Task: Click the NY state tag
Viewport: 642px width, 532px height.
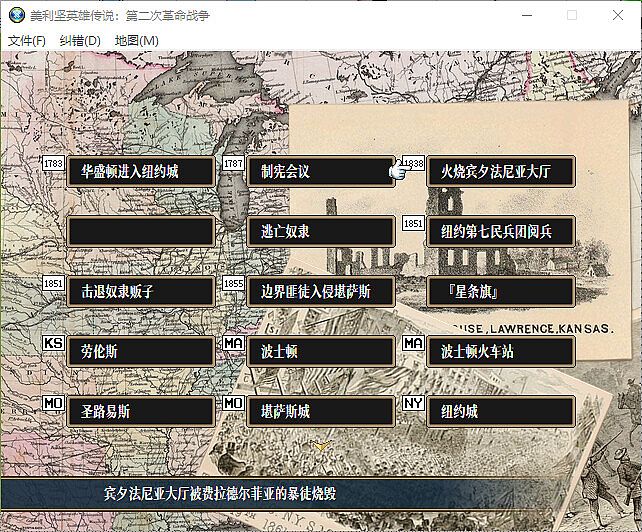Action: 413,403
